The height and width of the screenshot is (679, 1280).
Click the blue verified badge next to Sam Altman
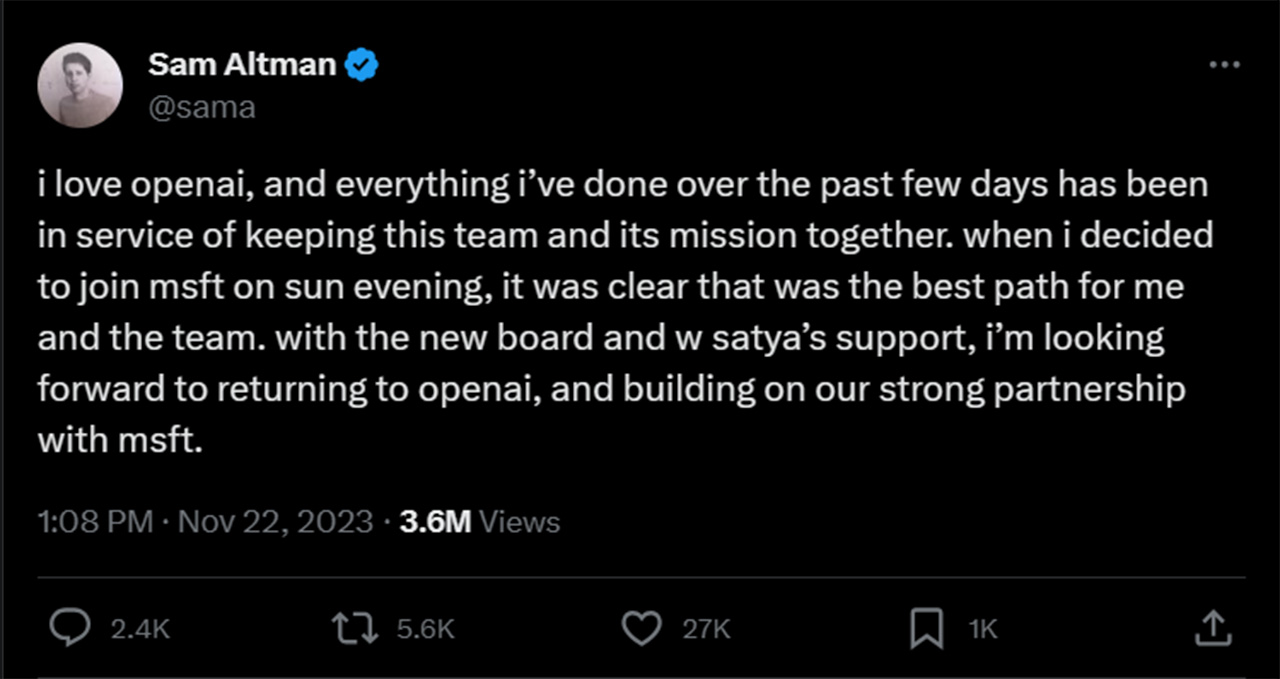click(x=360, y=63)
